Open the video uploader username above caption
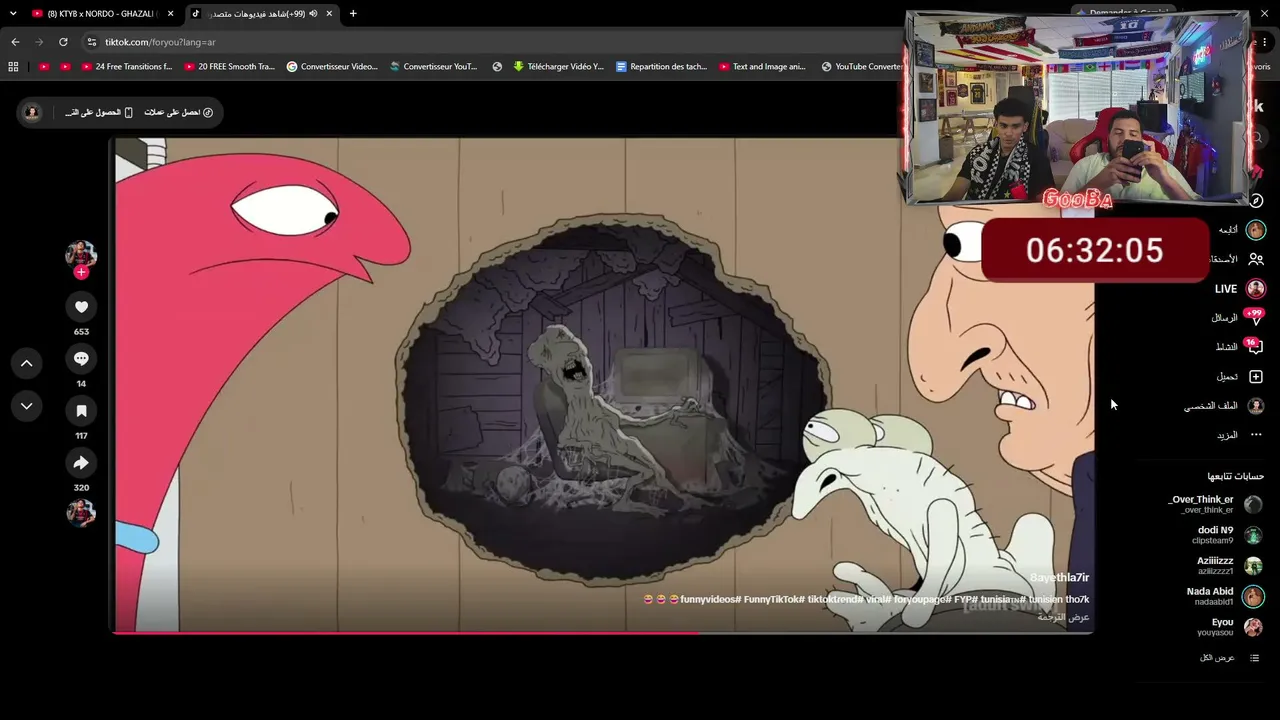This screenshot has height=720, width=1280. pyautogui.click(x=1059, y=577)
